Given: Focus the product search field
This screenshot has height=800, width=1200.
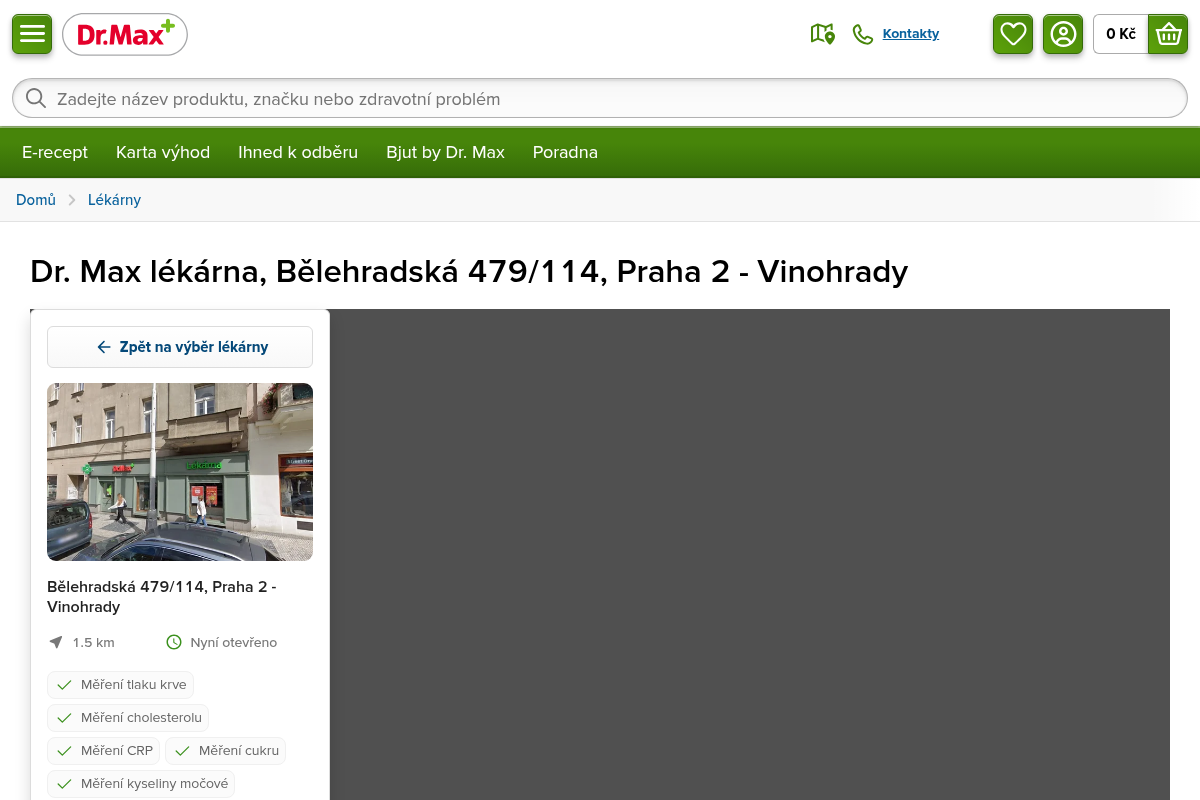Looking at the screenshot, I should [600, 99].
